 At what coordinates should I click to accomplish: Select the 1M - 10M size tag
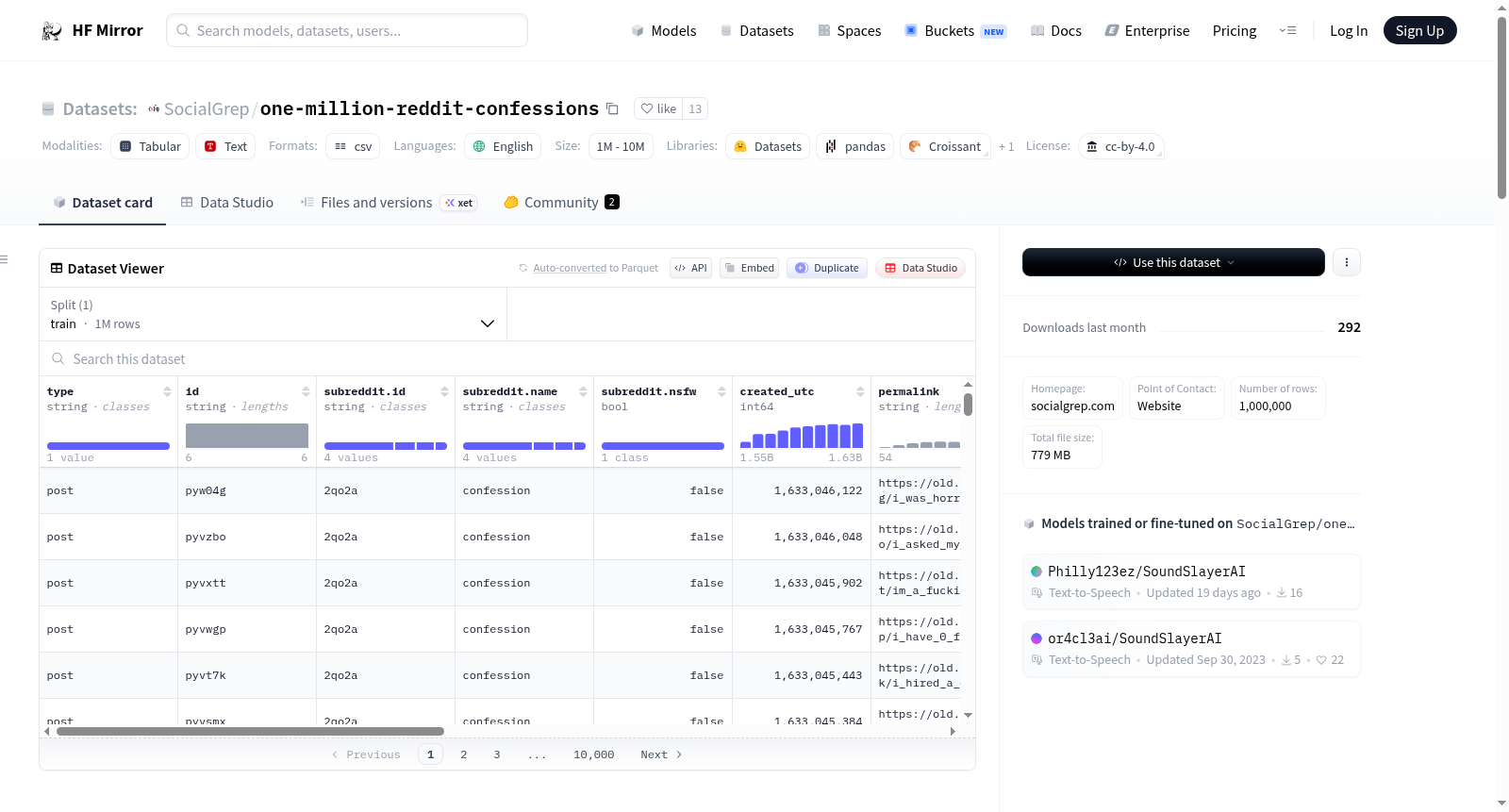click(x=621, y=146)
